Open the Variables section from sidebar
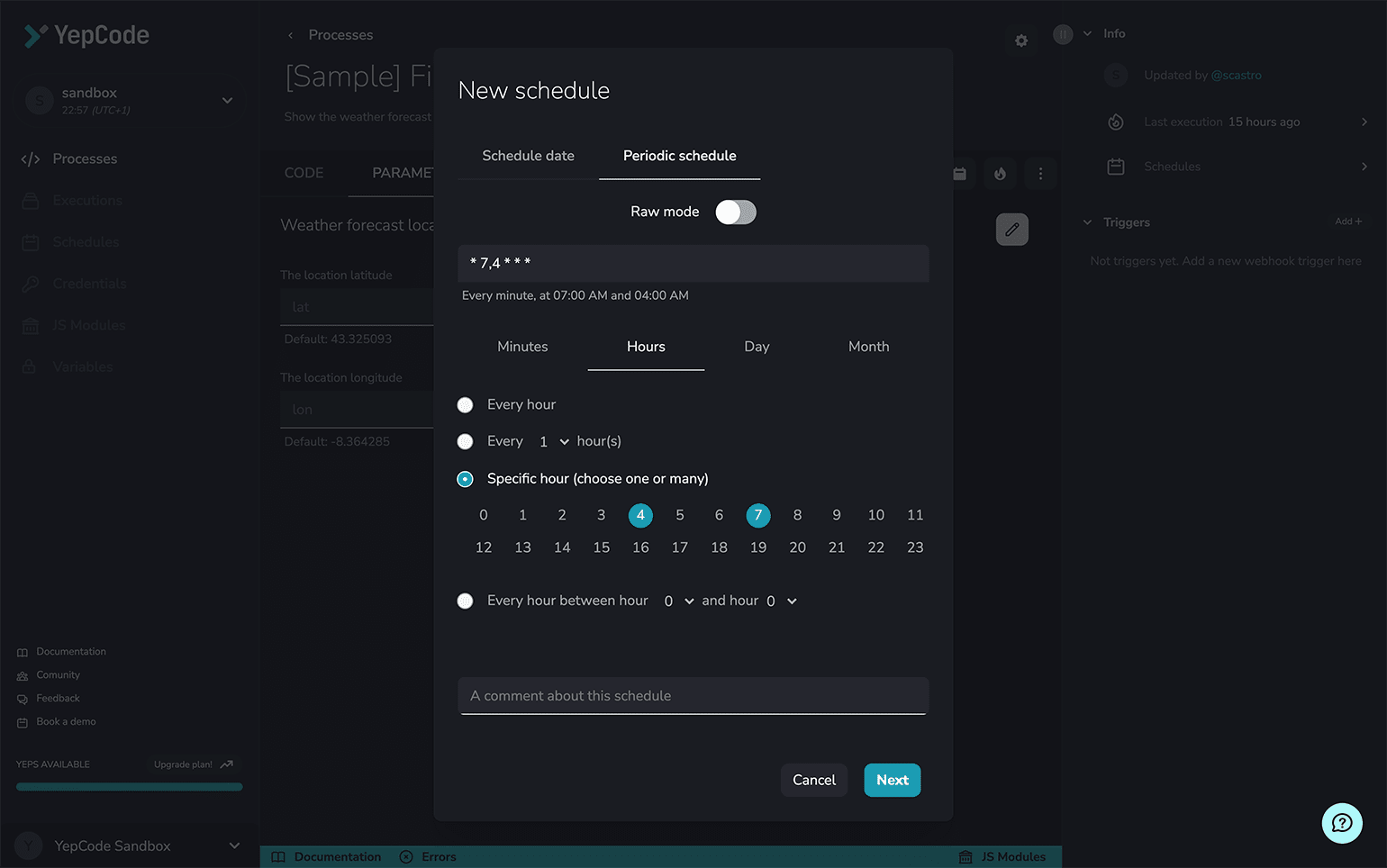1387x868 pixels. [x=83, y=366]
